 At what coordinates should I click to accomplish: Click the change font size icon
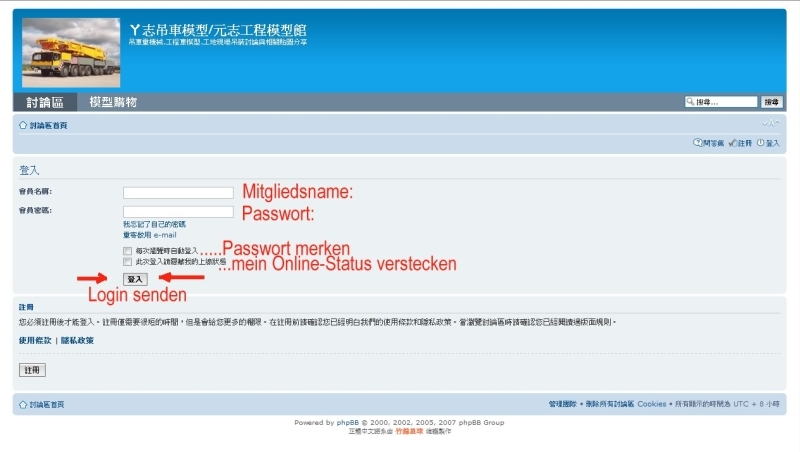coord(769,124)
